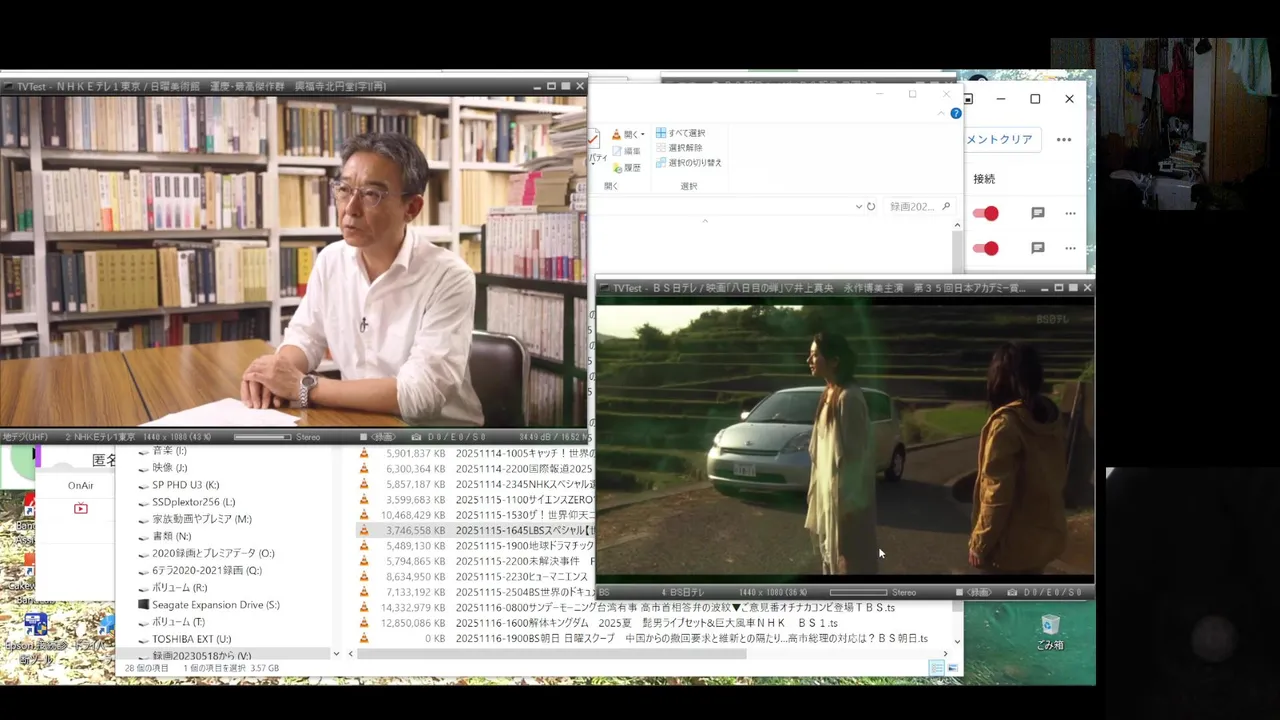Click 地デジ(UHF) tuner label in NHK TVTest
Image resolution: width=1280 pixels, height=720 pixels.
pos(25,437)
